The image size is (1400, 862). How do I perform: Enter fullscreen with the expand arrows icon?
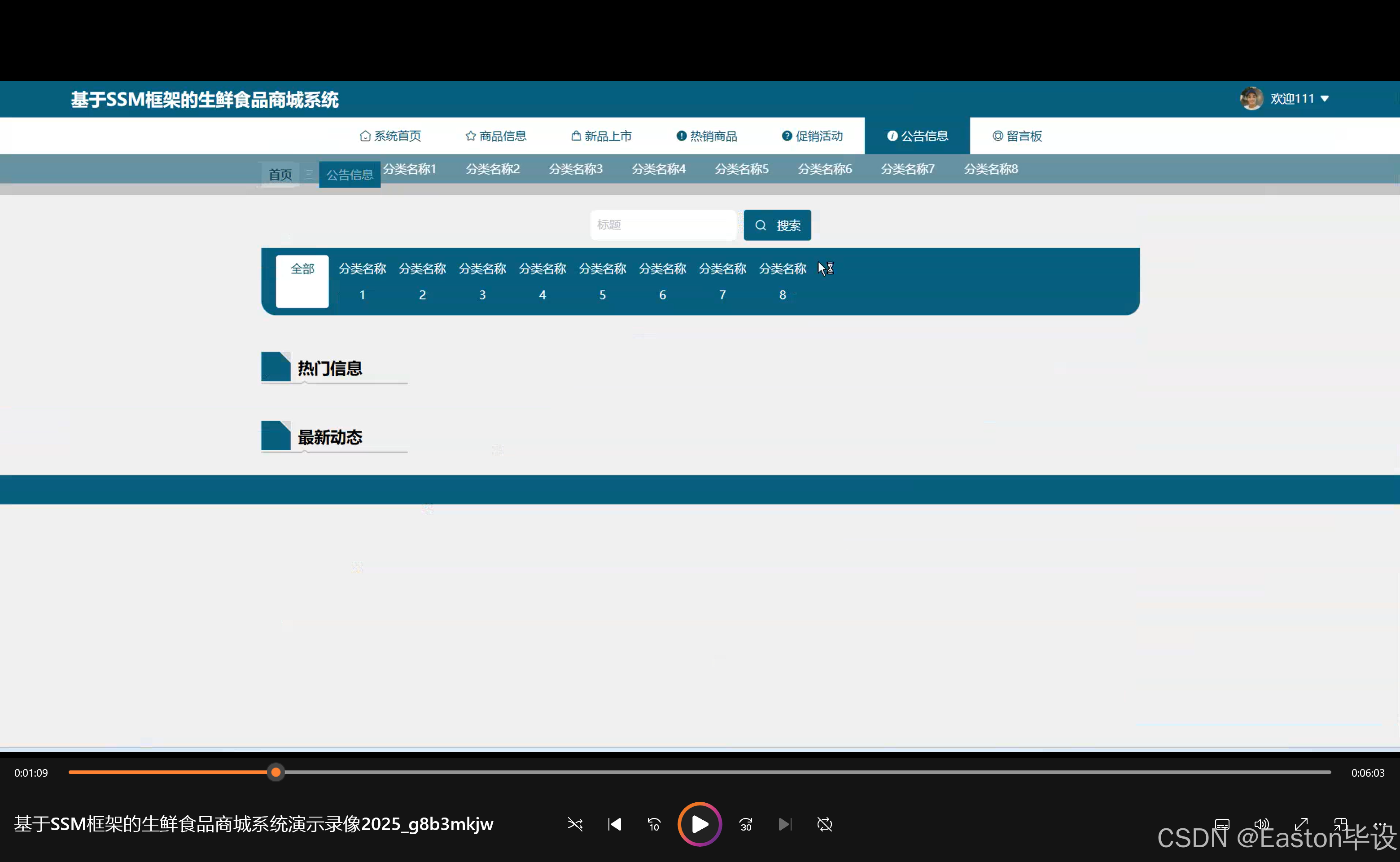[x=1301, y=824]
